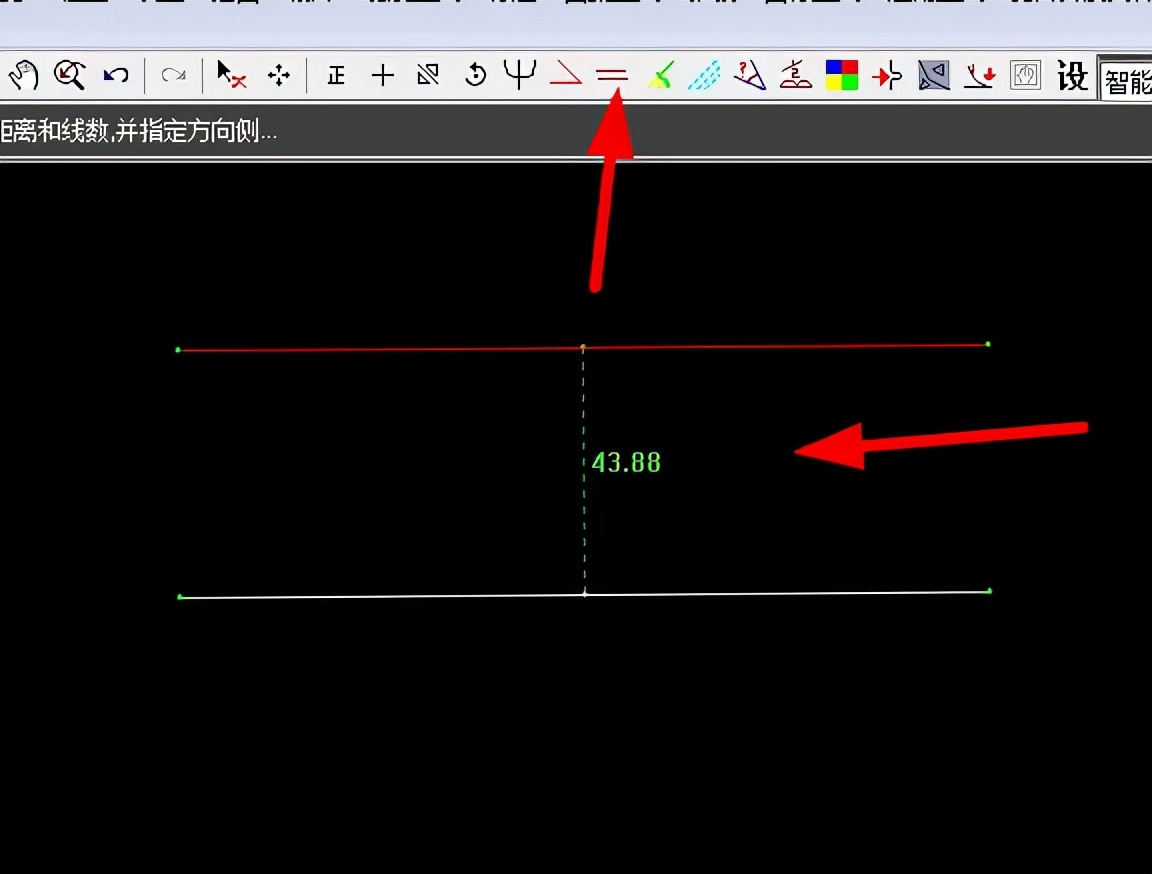Click the greyed redo arrow icon
Viewport: 1152px width, 874px height.
pyautogui.click(x=173, y=75)
